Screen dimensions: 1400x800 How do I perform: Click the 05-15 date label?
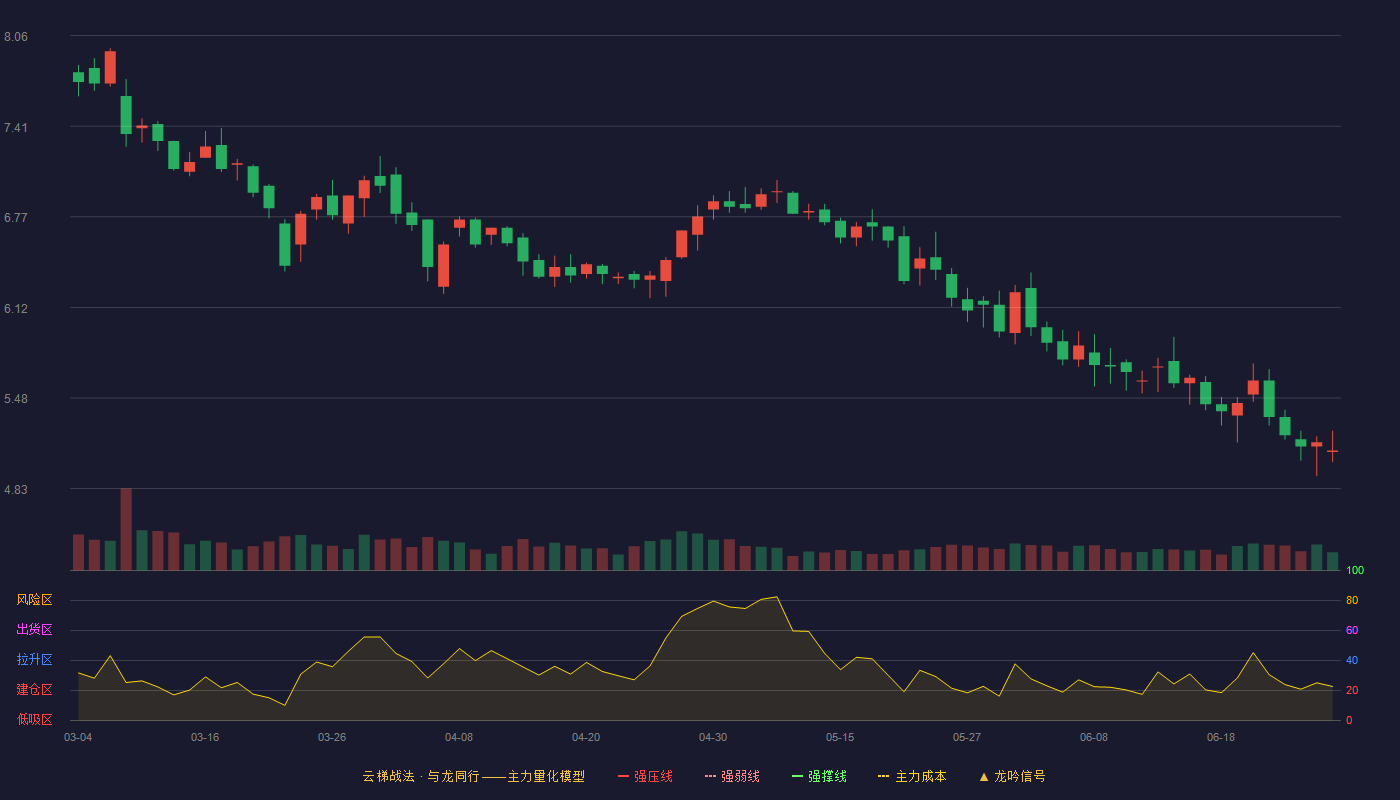[x=840, y=737]
